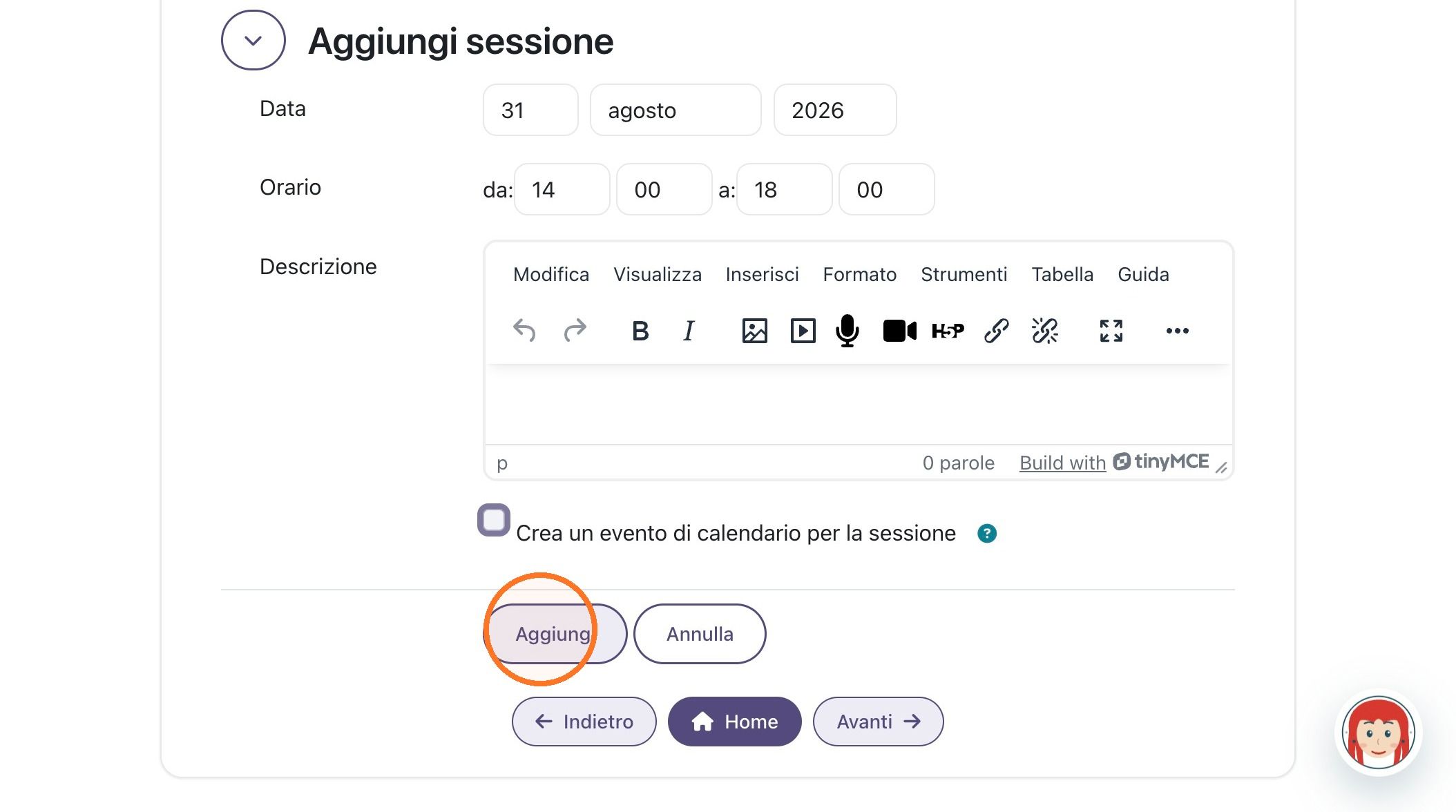Image resolution: width=1456 pixels, height=812 pixels.
Task: Insert an image with the picture icon
Action: (x=754, y=331)
